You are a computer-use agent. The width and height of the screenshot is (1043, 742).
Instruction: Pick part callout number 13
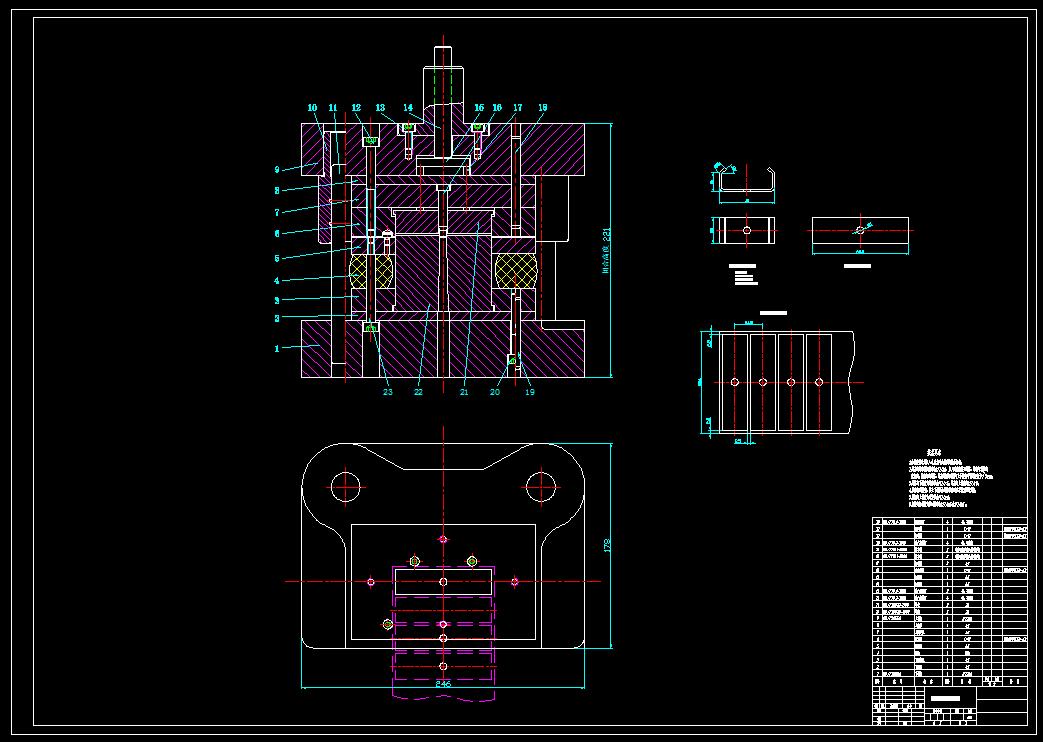coord(380,108)
